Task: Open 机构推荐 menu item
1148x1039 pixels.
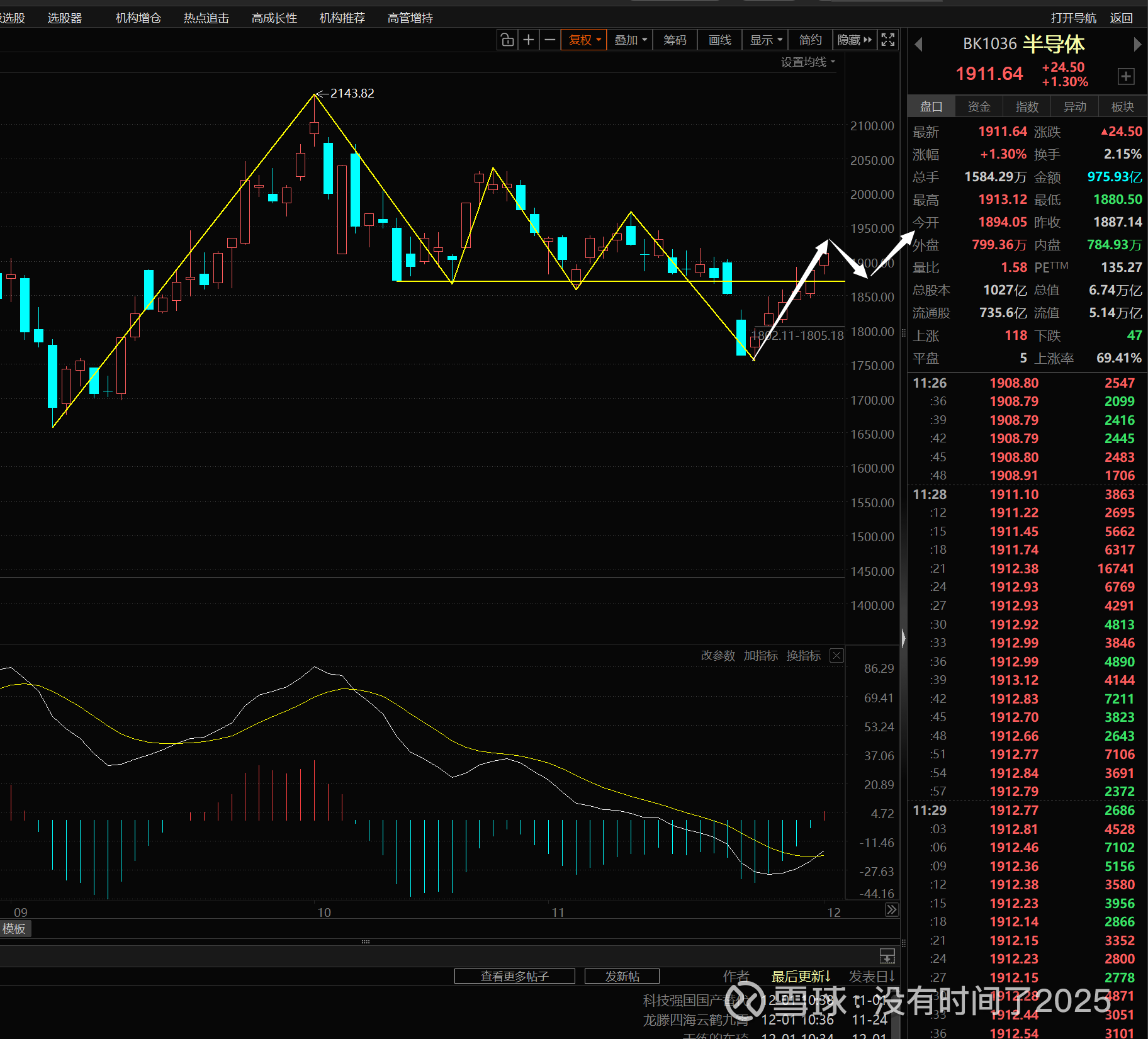Action: (x=342, y=18)
